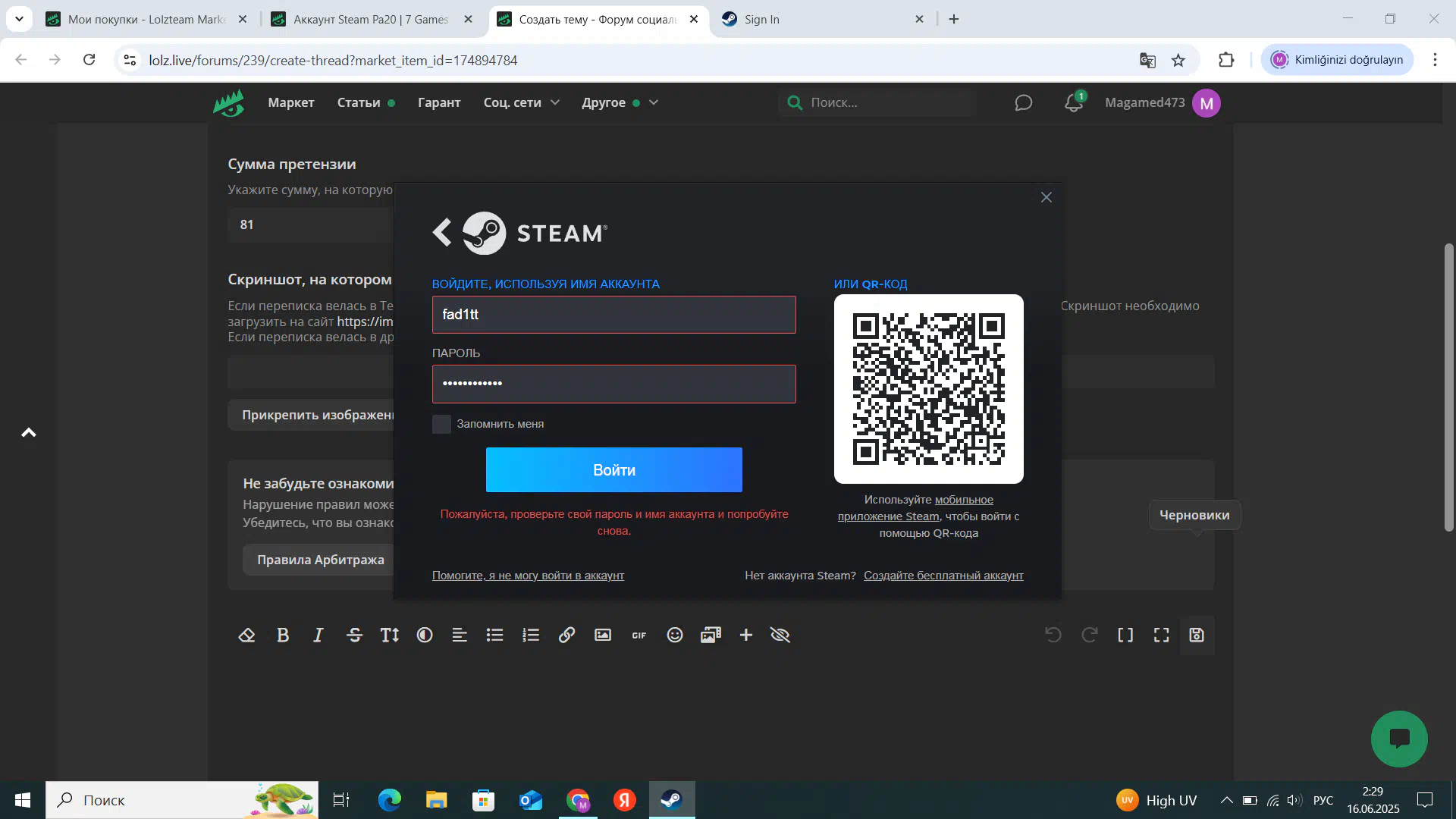Viewport: 1456px width, 819px height.
Task: Click the eraser remove-formatting icon
Action: (246, 635)
